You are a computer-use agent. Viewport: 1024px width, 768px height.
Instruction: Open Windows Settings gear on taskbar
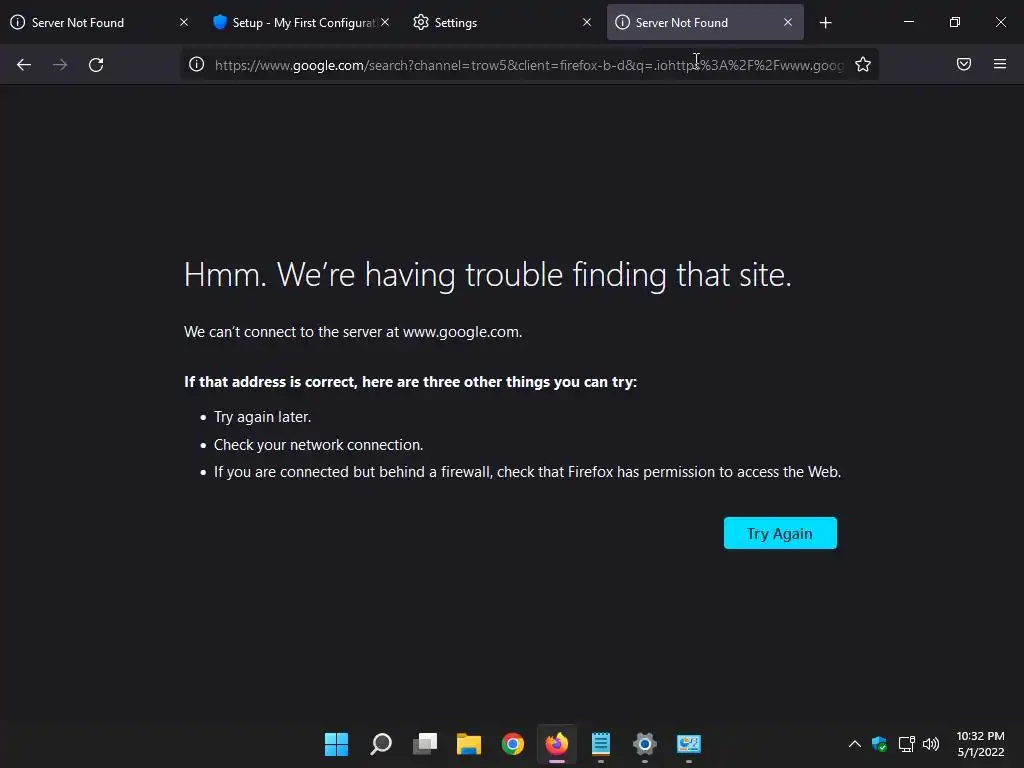click(x=645, y=744)
